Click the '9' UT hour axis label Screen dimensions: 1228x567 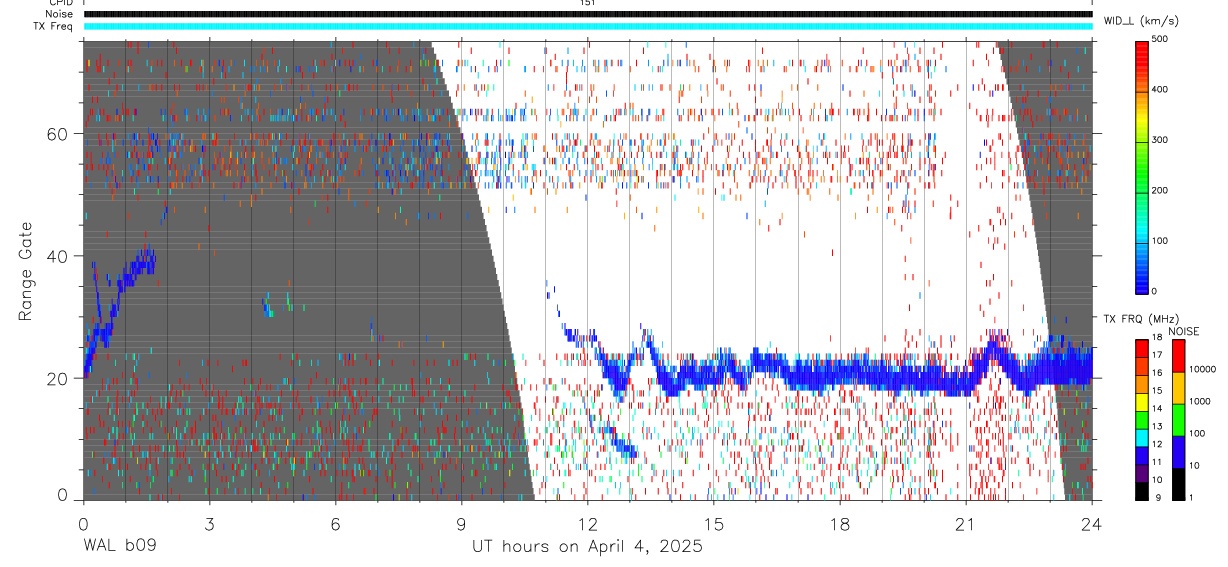pyautogui.click(x=461, y=524)
